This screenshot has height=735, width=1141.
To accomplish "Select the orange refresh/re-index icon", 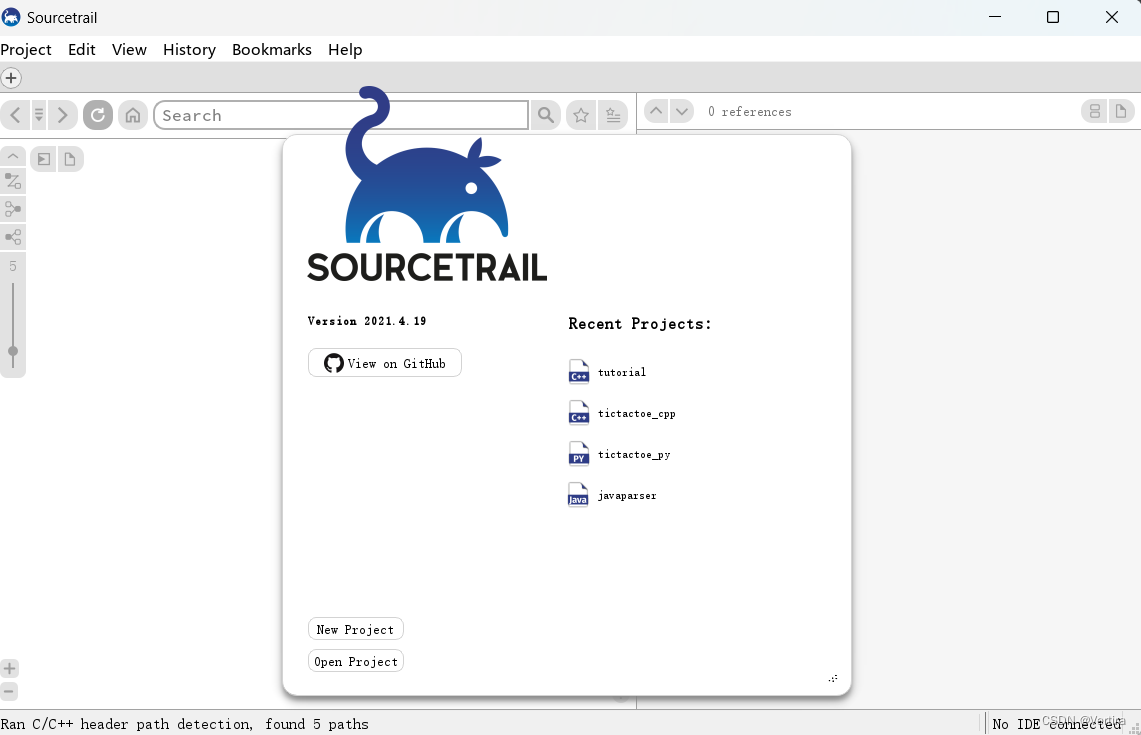I will pos(97,114).
